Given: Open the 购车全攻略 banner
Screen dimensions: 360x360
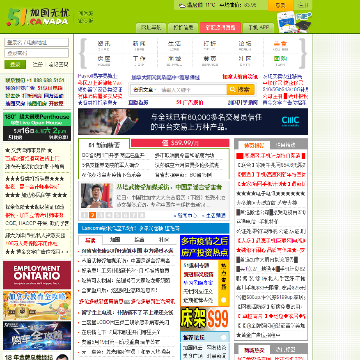Looking at the screenshot, I should pyautogui.click(x=37, y=335).
